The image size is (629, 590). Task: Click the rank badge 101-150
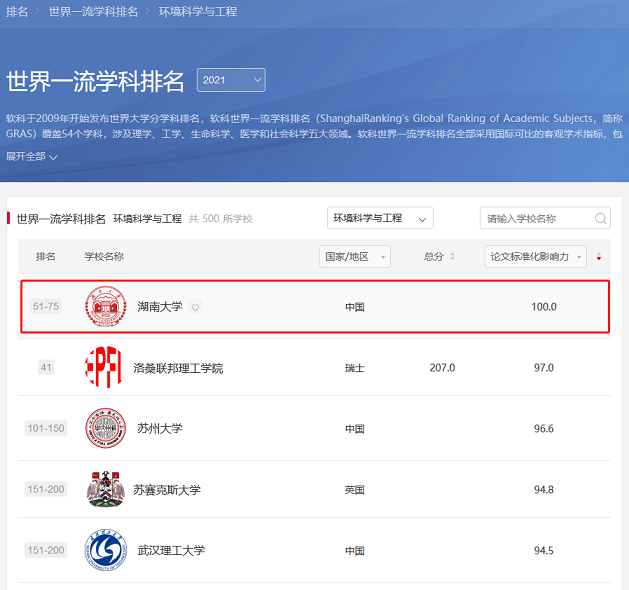(x=46, y=428)
